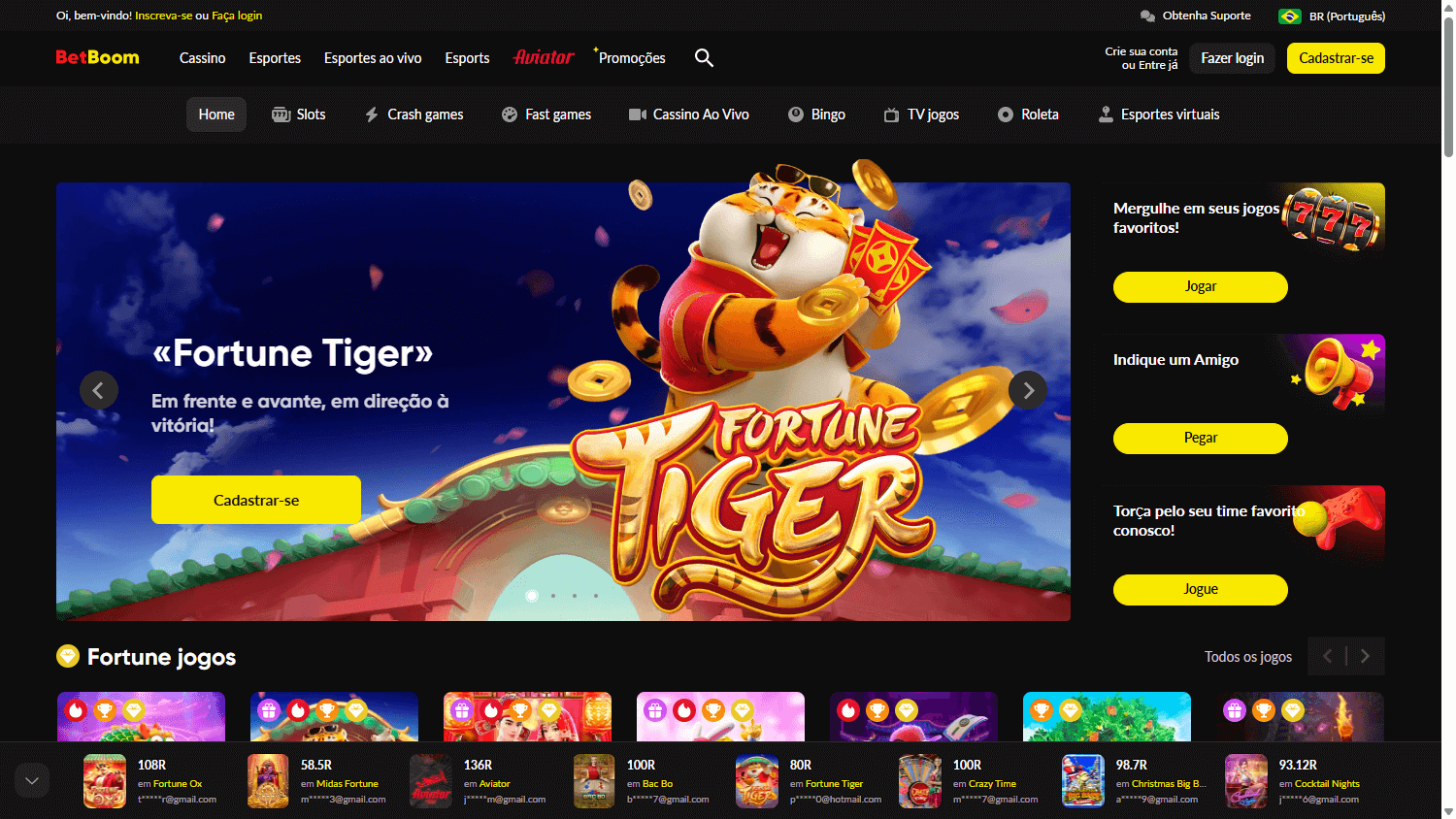
Task: Select the Roleta wheel icon
Action: coord(1006,114)
